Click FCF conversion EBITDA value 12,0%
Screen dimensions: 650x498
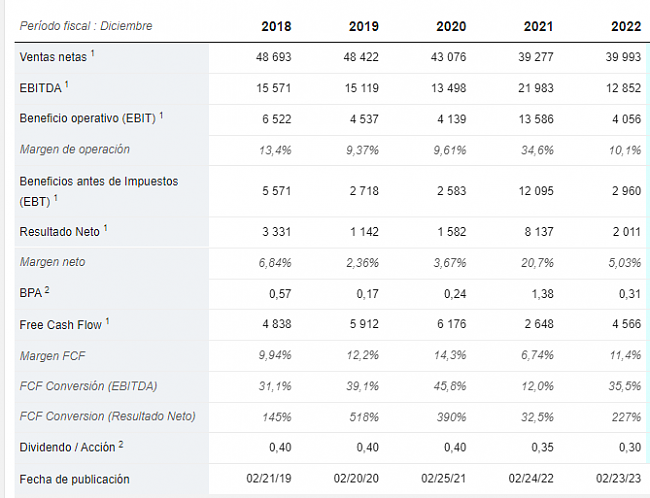coord(537,386)
